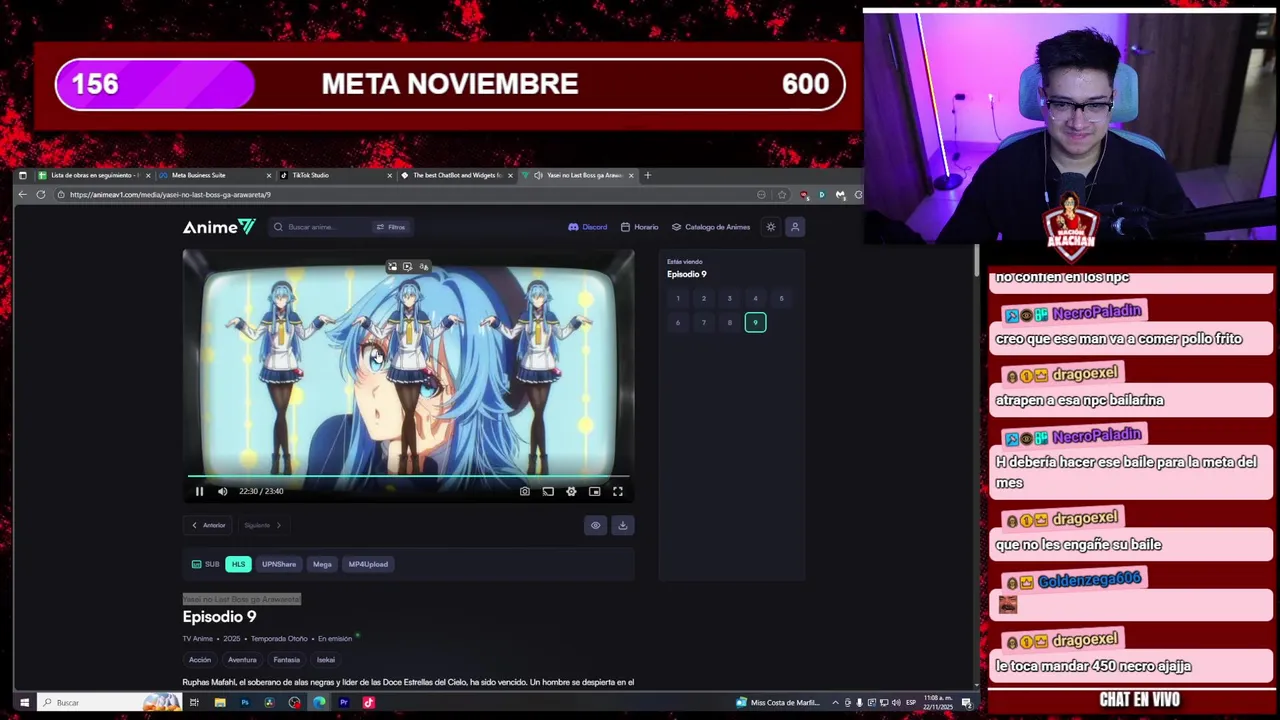
Task: Close the TikTok Studio browser tab
Action: coord(389,175)
